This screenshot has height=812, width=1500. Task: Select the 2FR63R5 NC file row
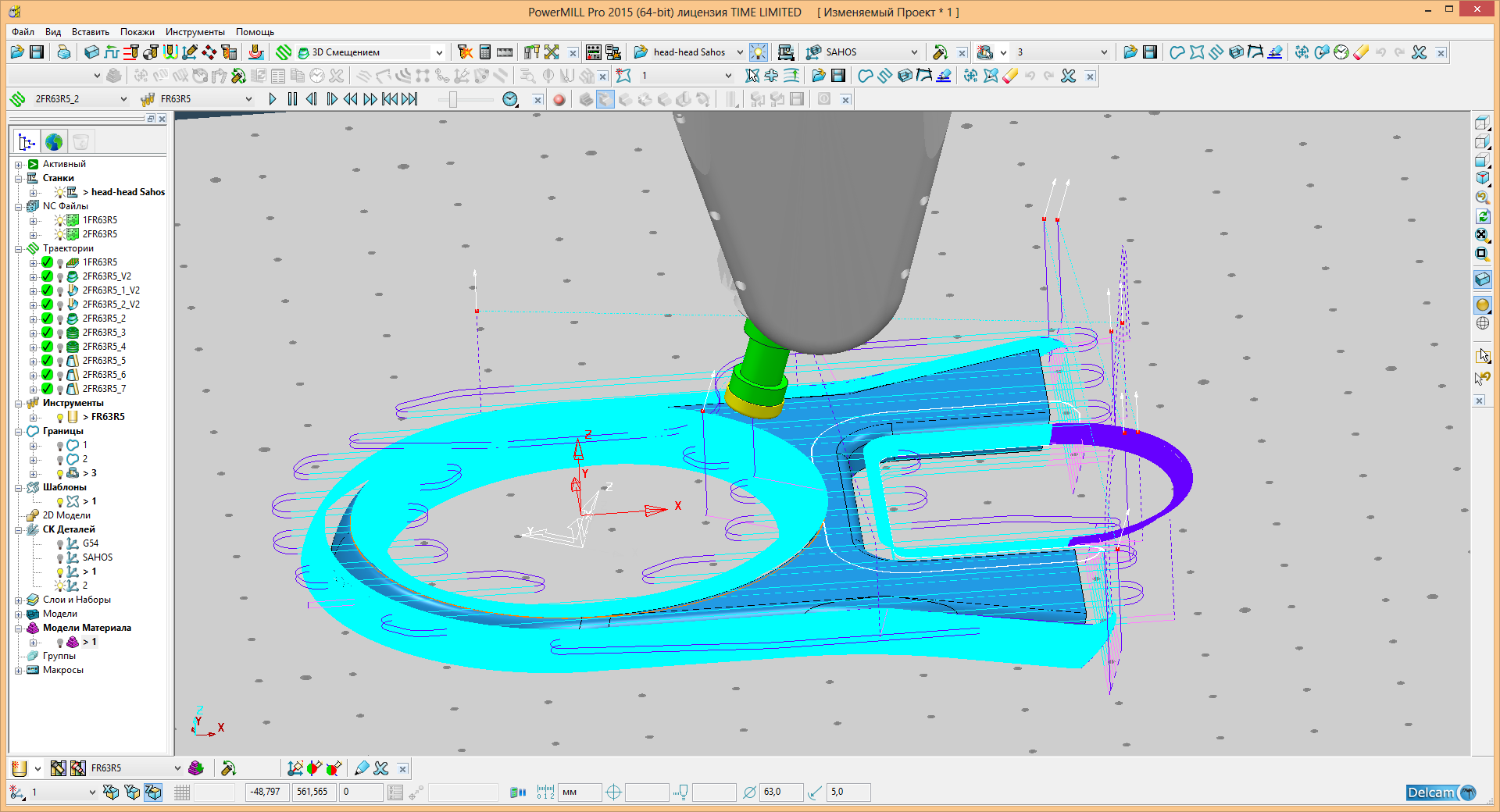pos(100,234)
